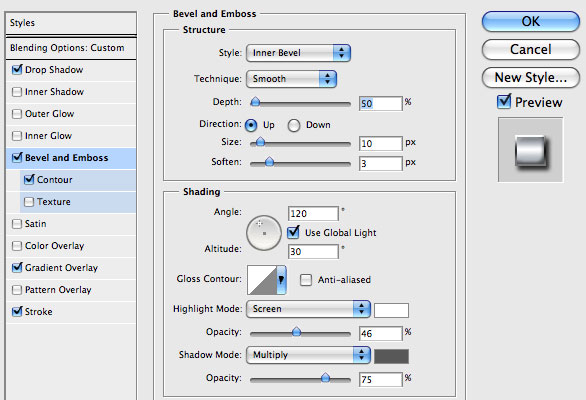The image size is (586, 400).
Task: Toggle the Preview checkbox
Action: click(x=504, y=102)
